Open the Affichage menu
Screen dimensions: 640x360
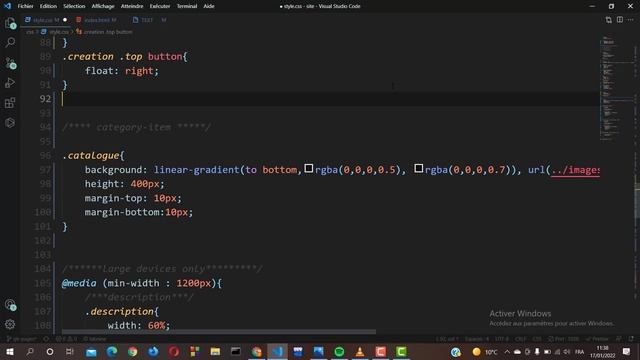[x=103, y=6]
